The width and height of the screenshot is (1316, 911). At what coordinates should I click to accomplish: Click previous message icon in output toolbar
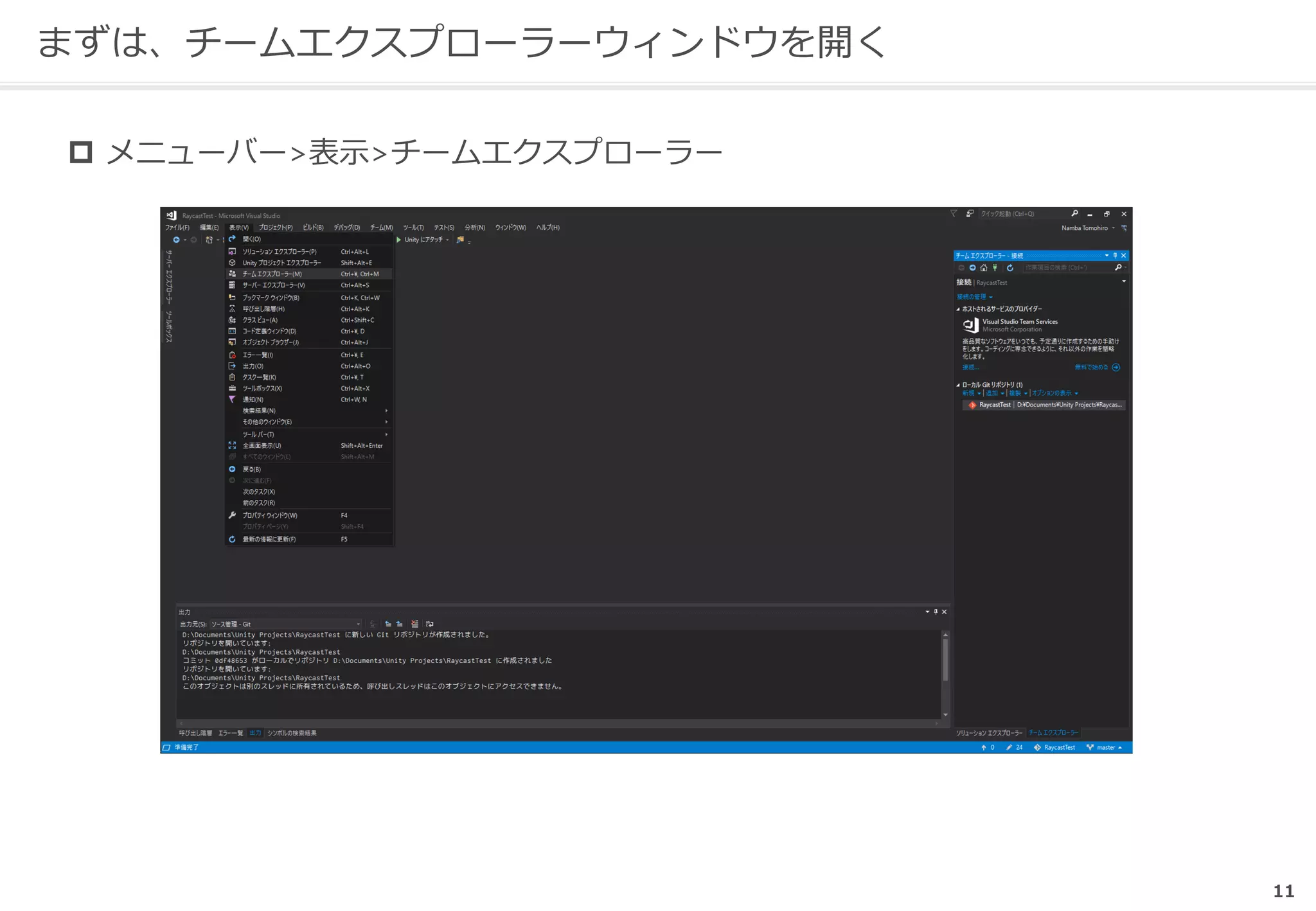[388, 624]
